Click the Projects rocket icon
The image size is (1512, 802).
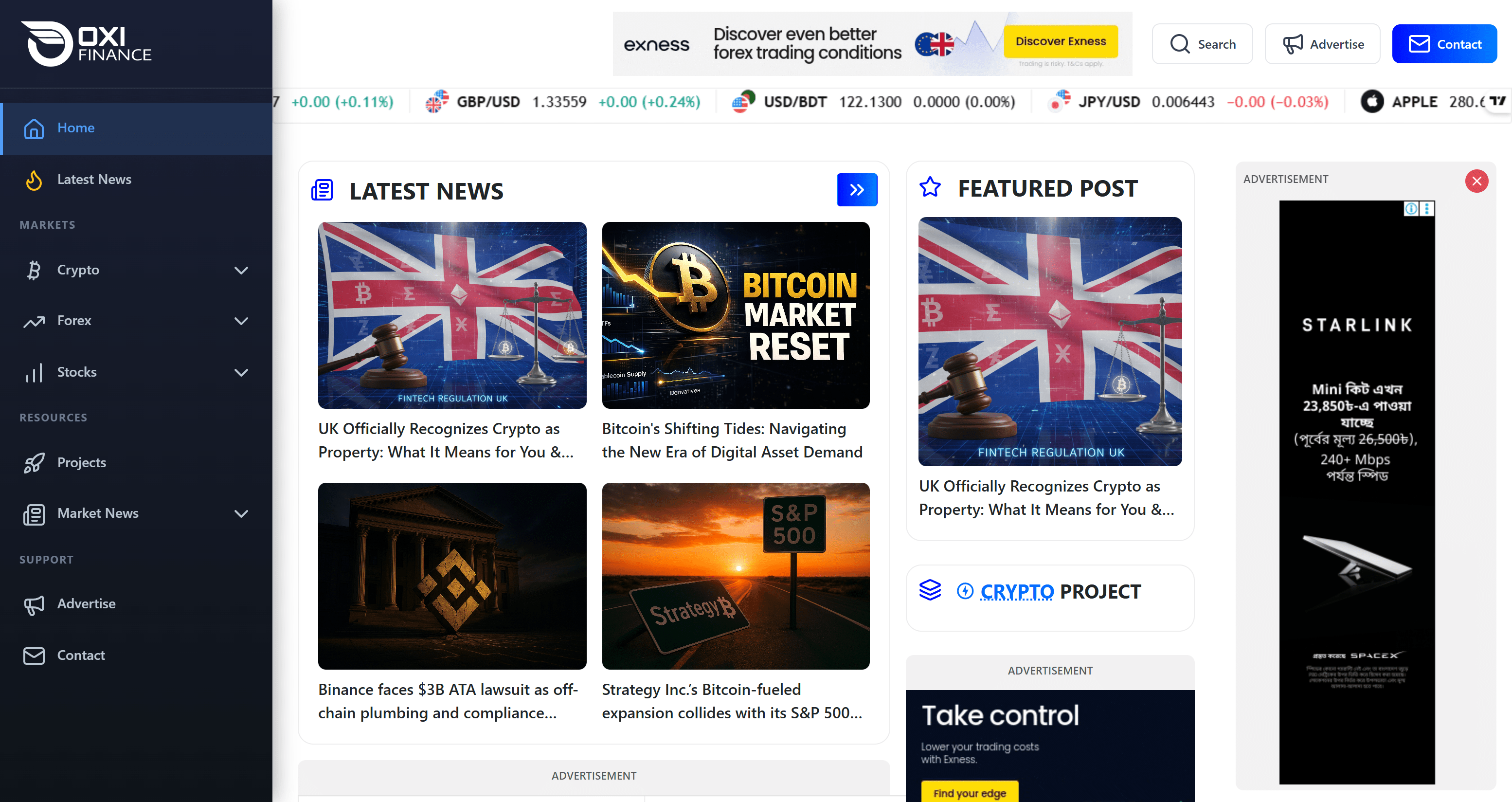(x=34, y=463)
